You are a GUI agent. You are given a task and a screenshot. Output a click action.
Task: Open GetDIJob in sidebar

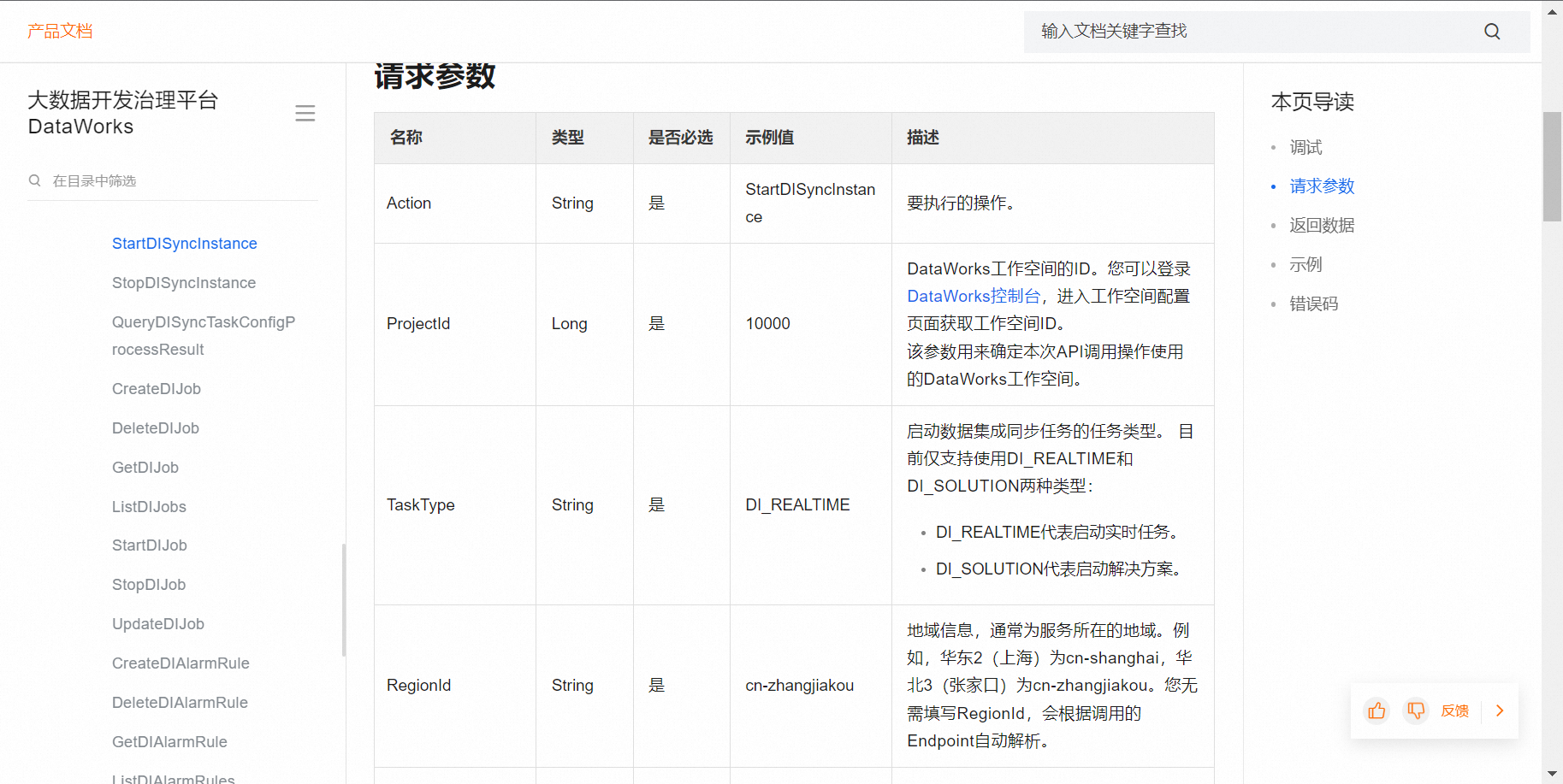click(145, 468)
